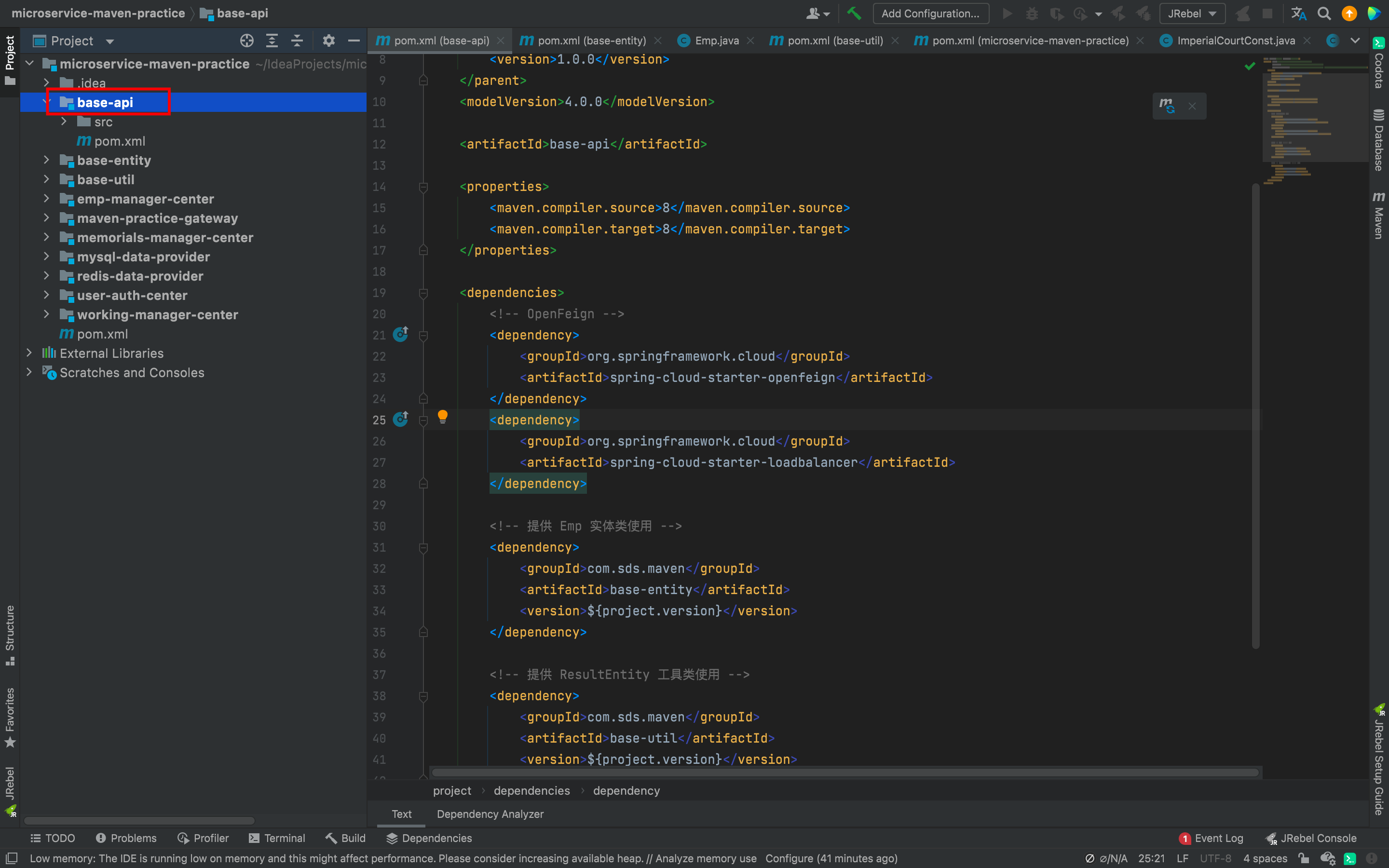Image resolution: width=1389 pixels, height=868 pixels.
Task: Click the gutter override icon on line 21
Action: point(401,334)
